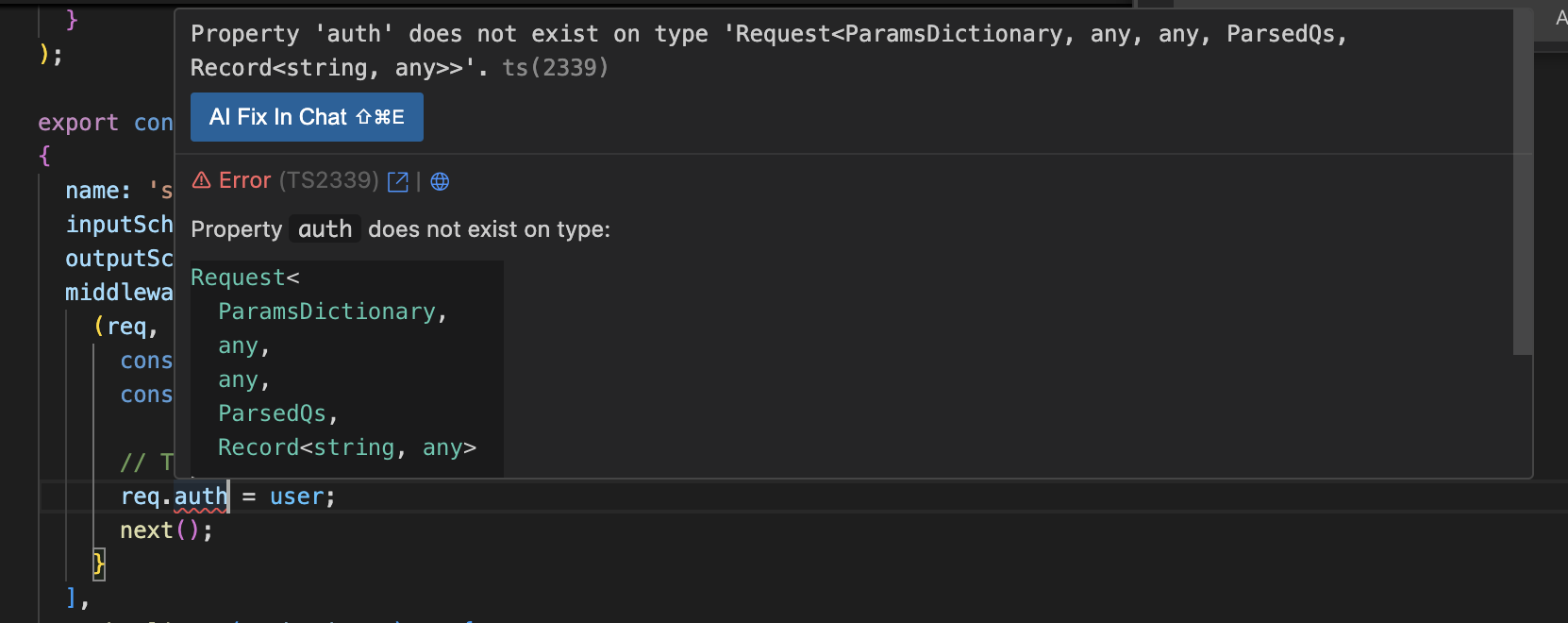Click the req parameter in the middleware
The height and width of the screenshot is (623, 1568).
pos(126,327)
